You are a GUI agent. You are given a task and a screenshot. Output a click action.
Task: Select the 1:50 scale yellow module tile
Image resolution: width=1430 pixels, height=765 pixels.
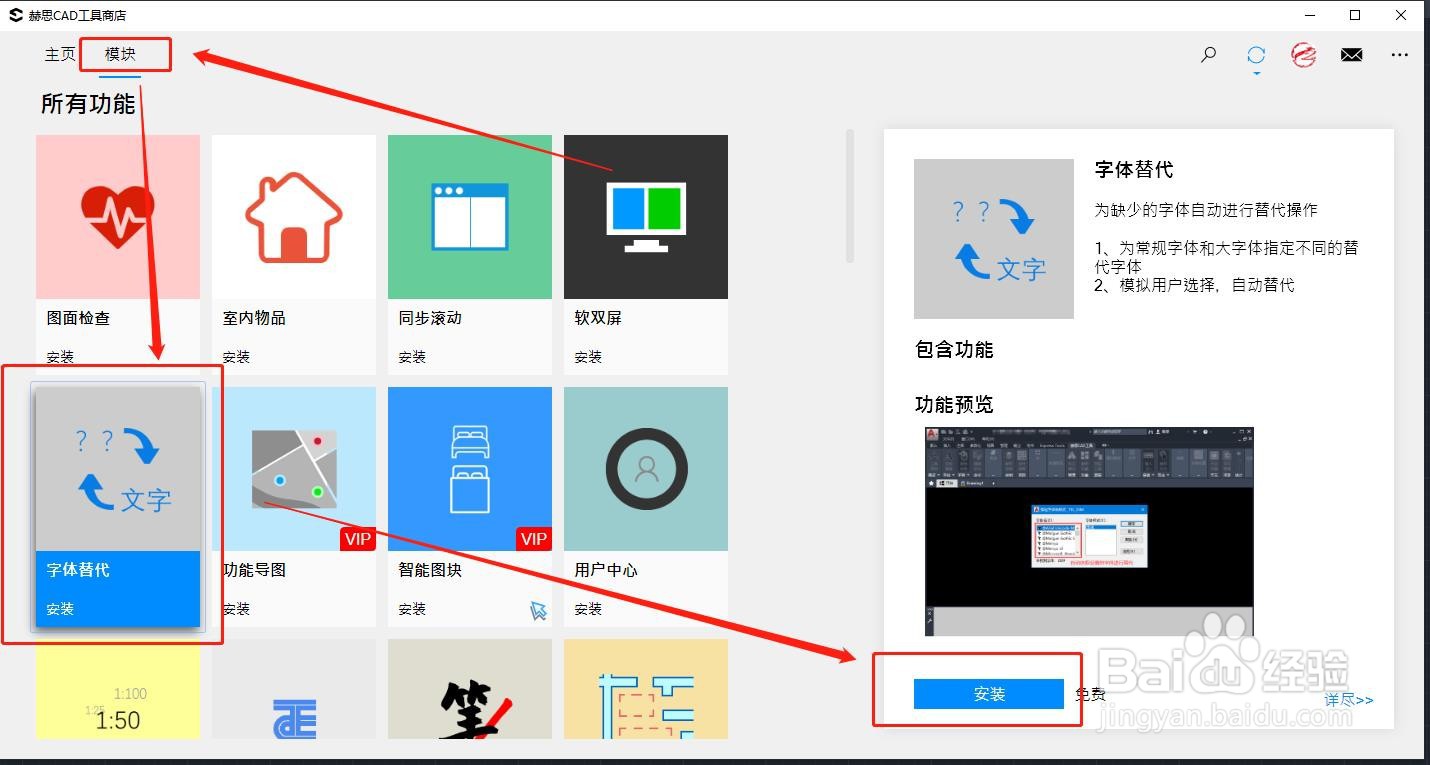pyautogui.click(x=118, y=689)
